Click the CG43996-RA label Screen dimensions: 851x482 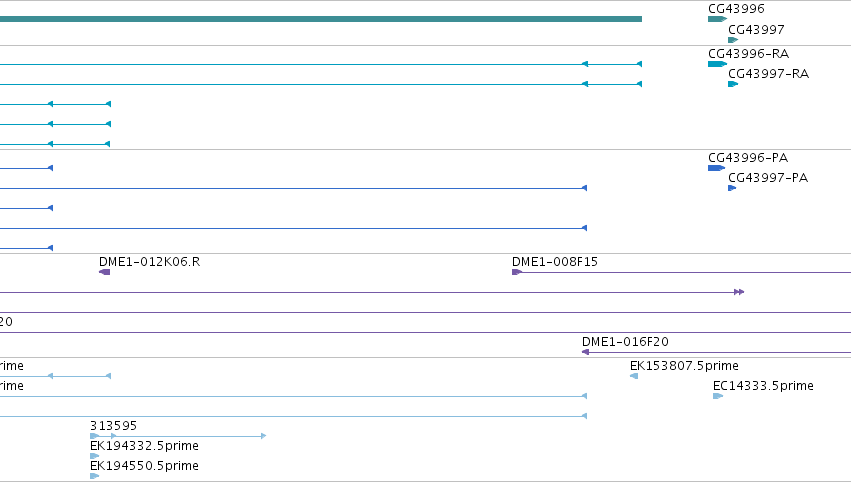click(x=748, y=54)
